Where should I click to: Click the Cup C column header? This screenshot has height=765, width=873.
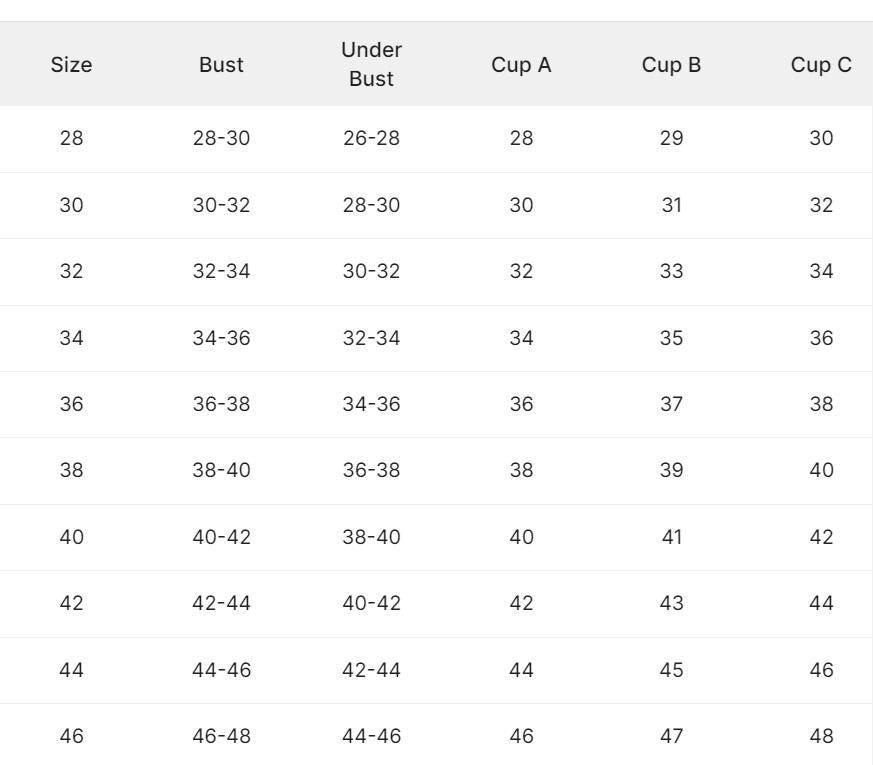point(821,65)
